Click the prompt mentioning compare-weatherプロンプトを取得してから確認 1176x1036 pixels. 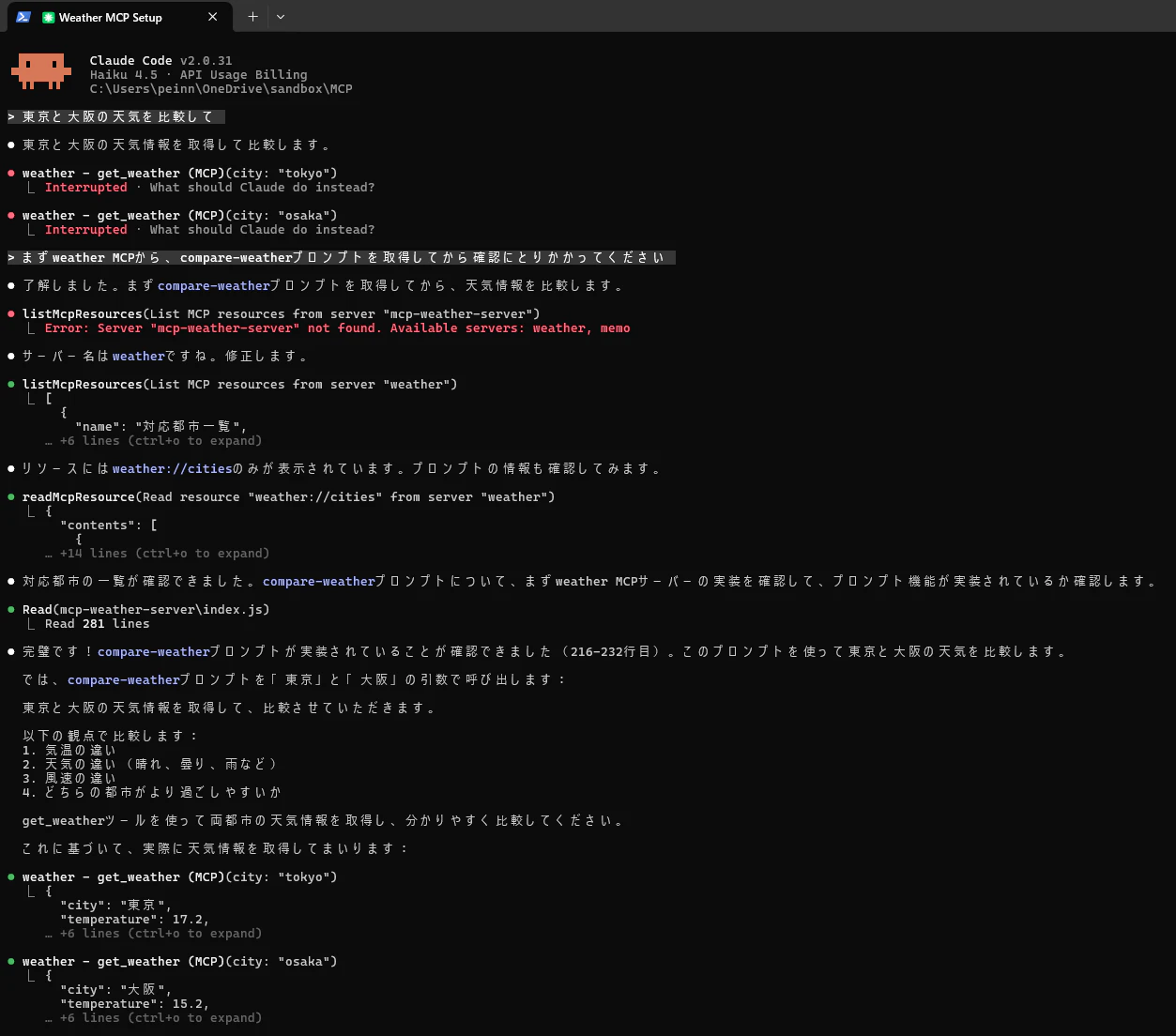[343, 258]
